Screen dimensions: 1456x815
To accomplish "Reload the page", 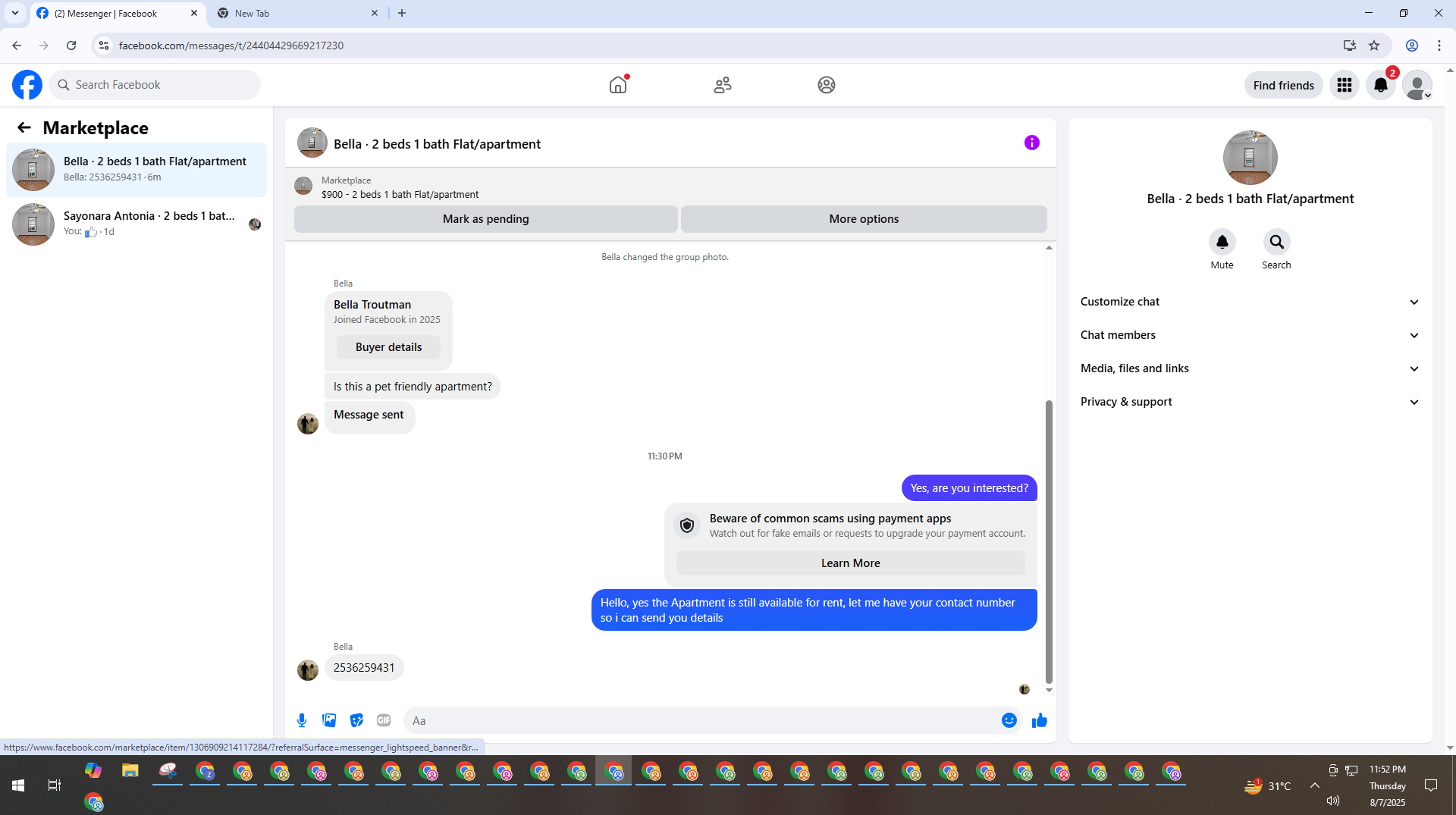I will pos(71,45).
